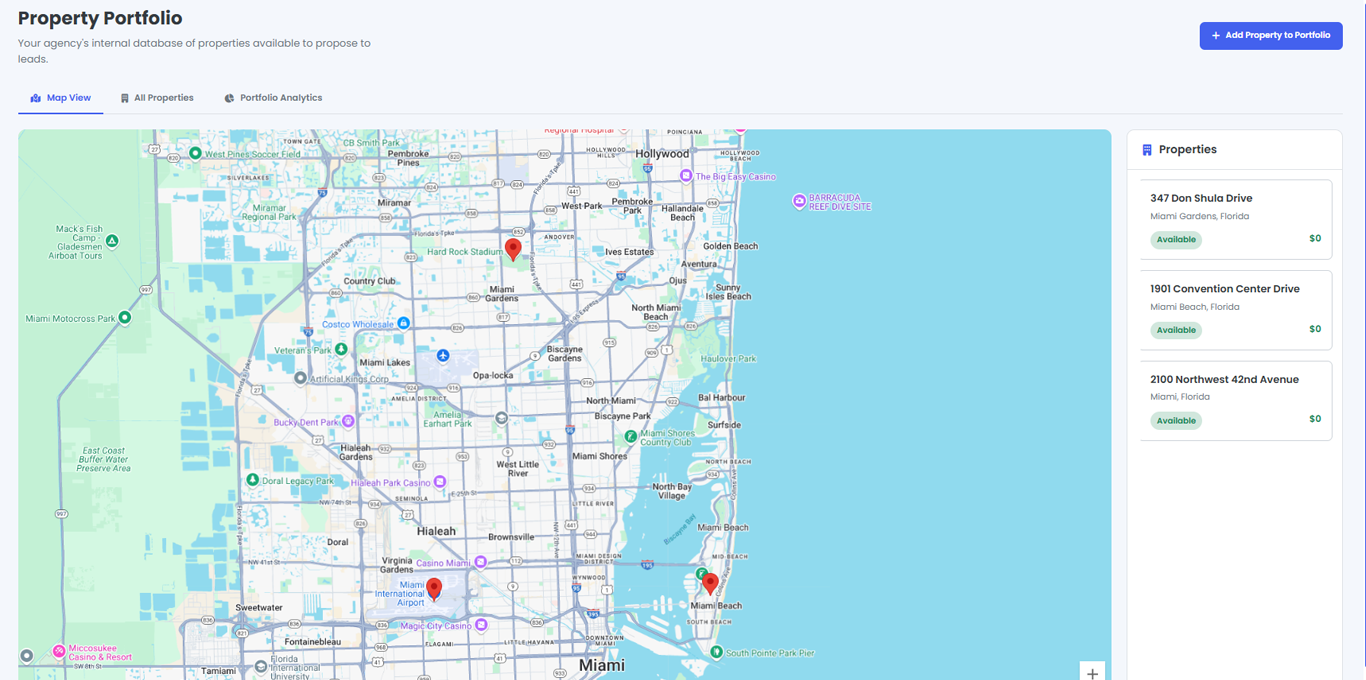Click Add Property to Portfolio button

pyautogui.click(x=1271, y=35)
